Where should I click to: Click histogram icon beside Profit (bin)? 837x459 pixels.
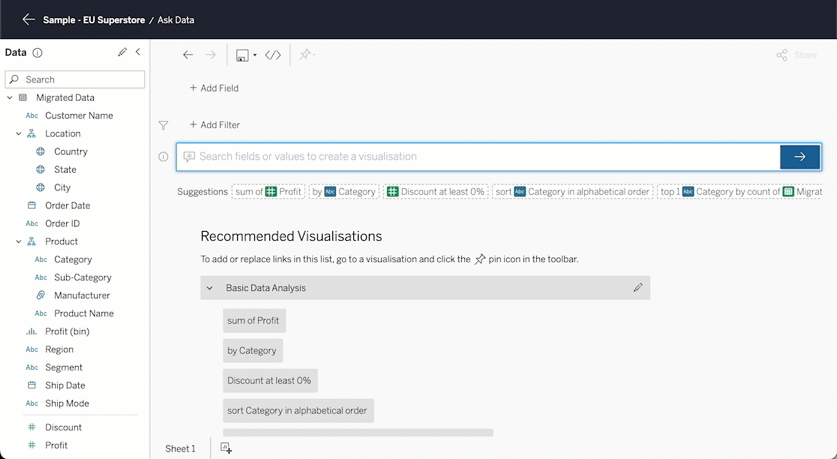tap(31, 331)
